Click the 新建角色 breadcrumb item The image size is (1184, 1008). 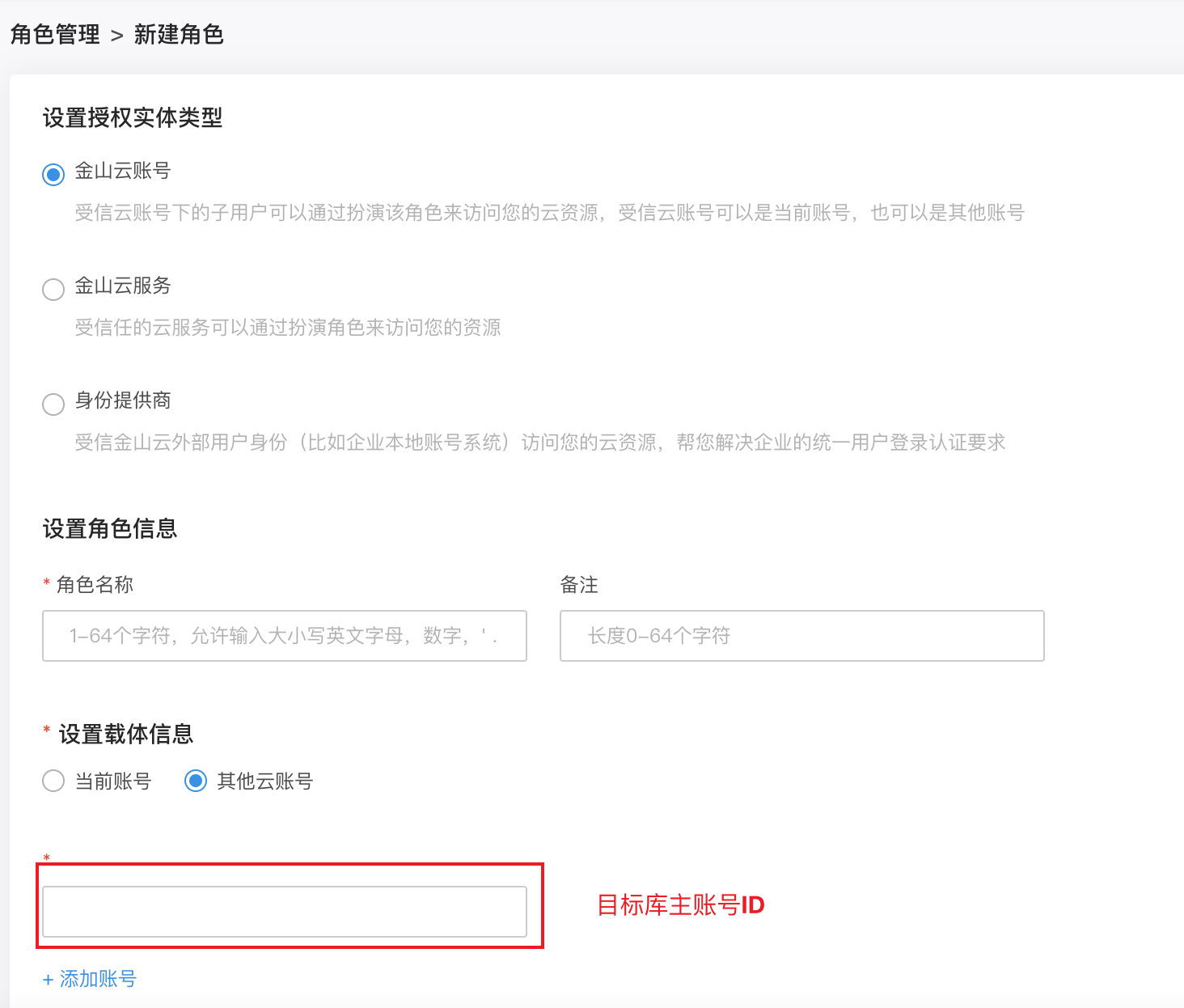pyautogui.click(x=179, y=35)
